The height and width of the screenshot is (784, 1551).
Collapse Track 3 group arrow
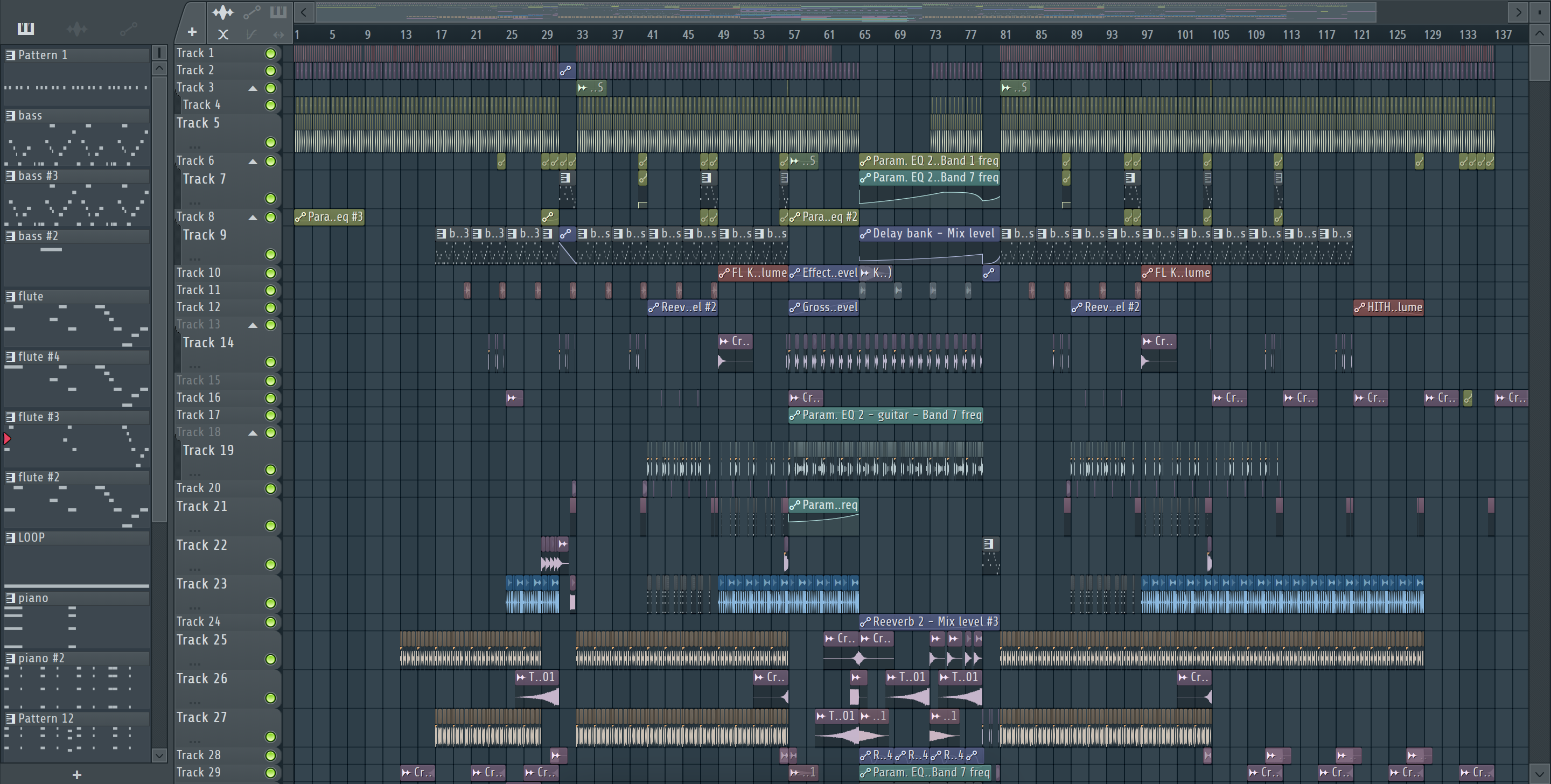pyautogui.click(x=253, y=88)
